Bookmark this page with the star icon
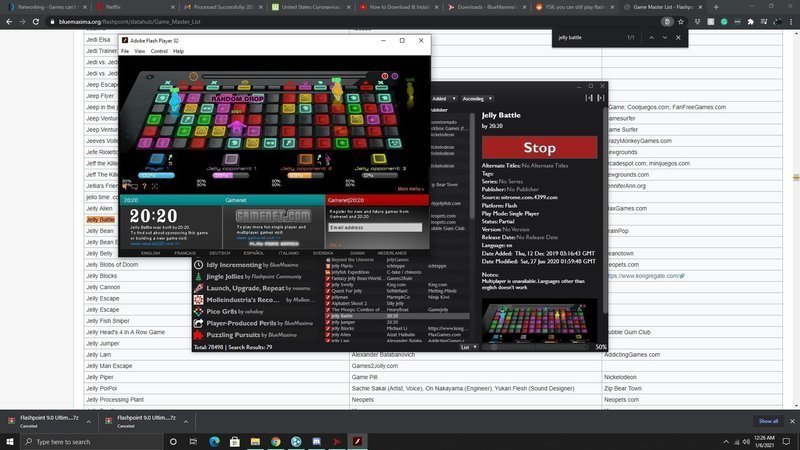 [681, 22]
